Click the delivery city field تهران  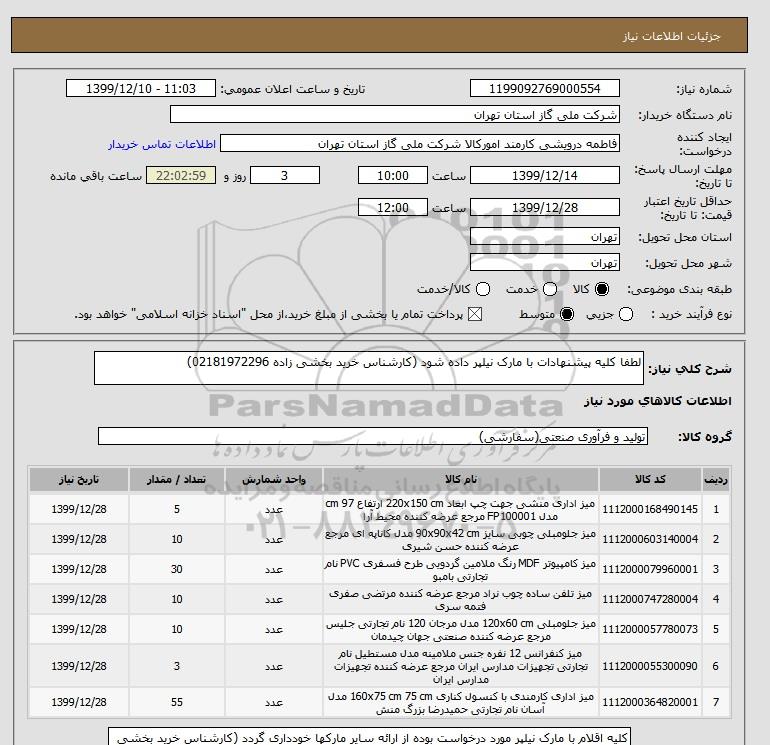click(545, 263)
